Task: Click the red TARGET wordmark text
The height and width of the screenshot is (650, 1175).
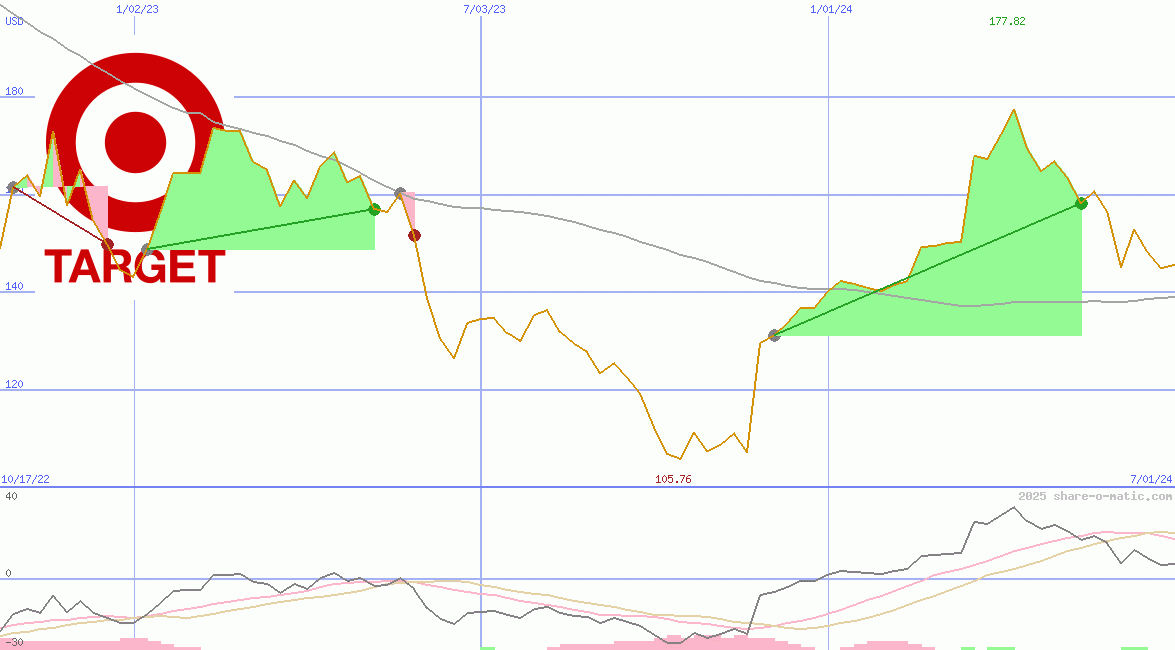Action: 135,267
